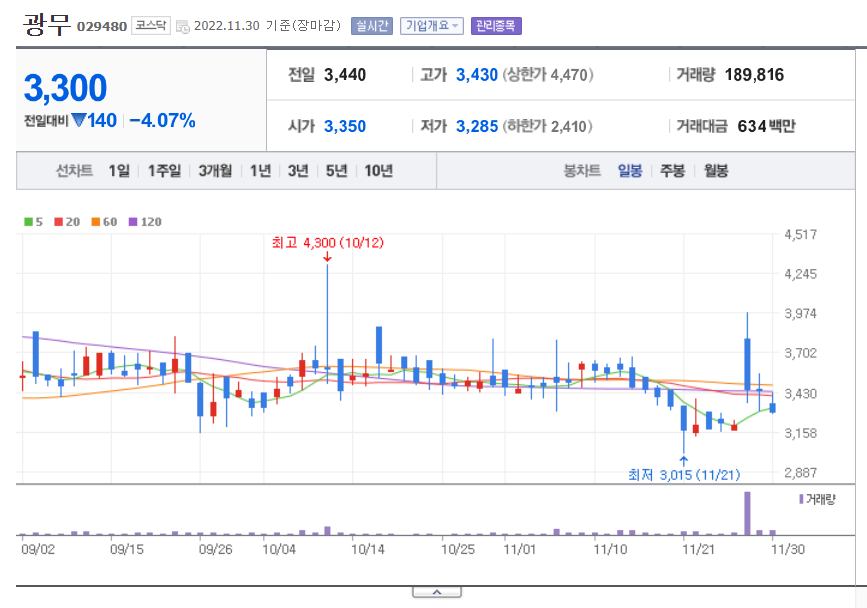Select the 1주일 line chart tab

tap(164, 171)
